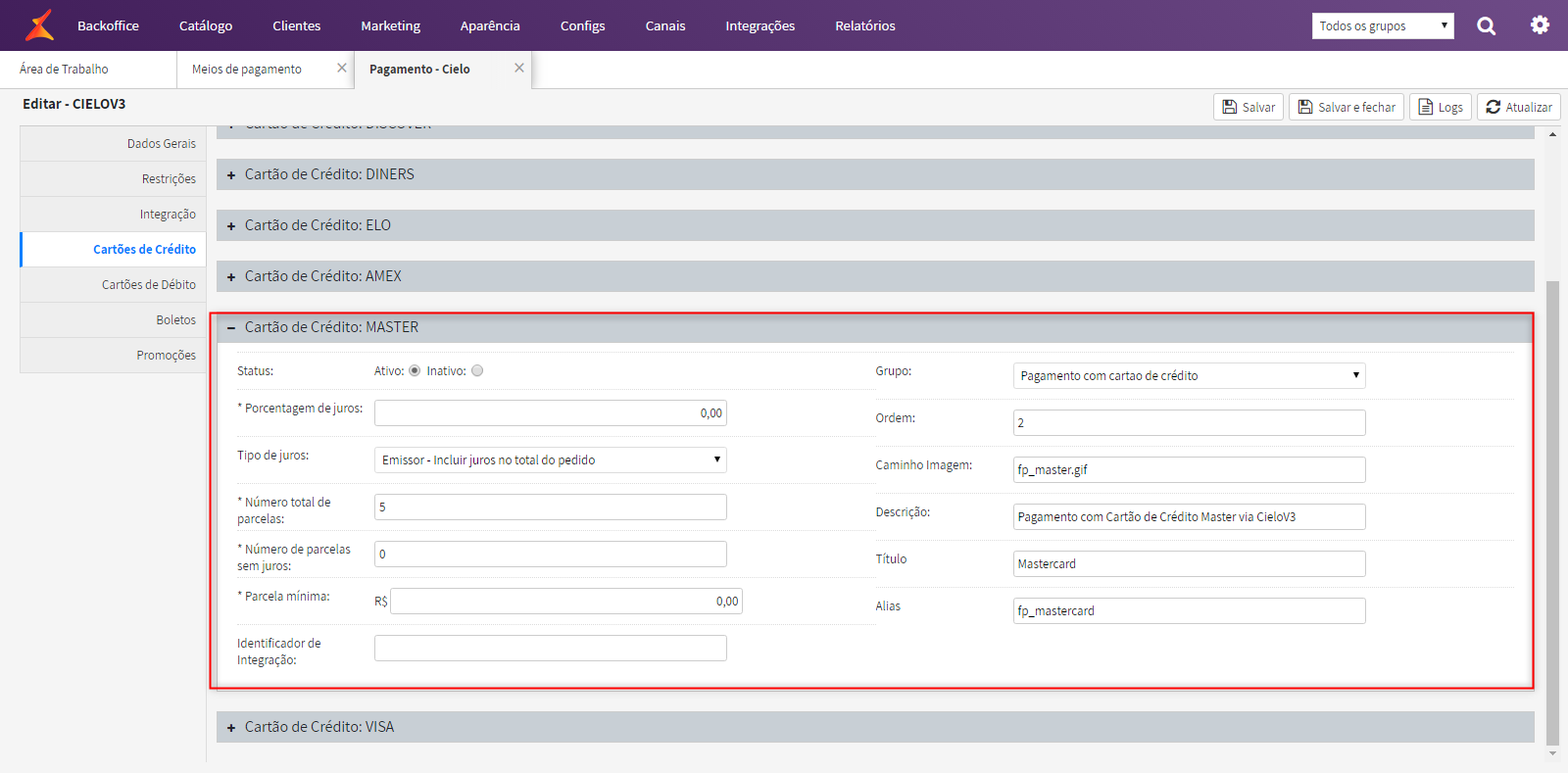Image resolution: width=1568 pixels, height=773 pixels.
Task: Click the scrollbar up arrow
Action: [1552, 134]
